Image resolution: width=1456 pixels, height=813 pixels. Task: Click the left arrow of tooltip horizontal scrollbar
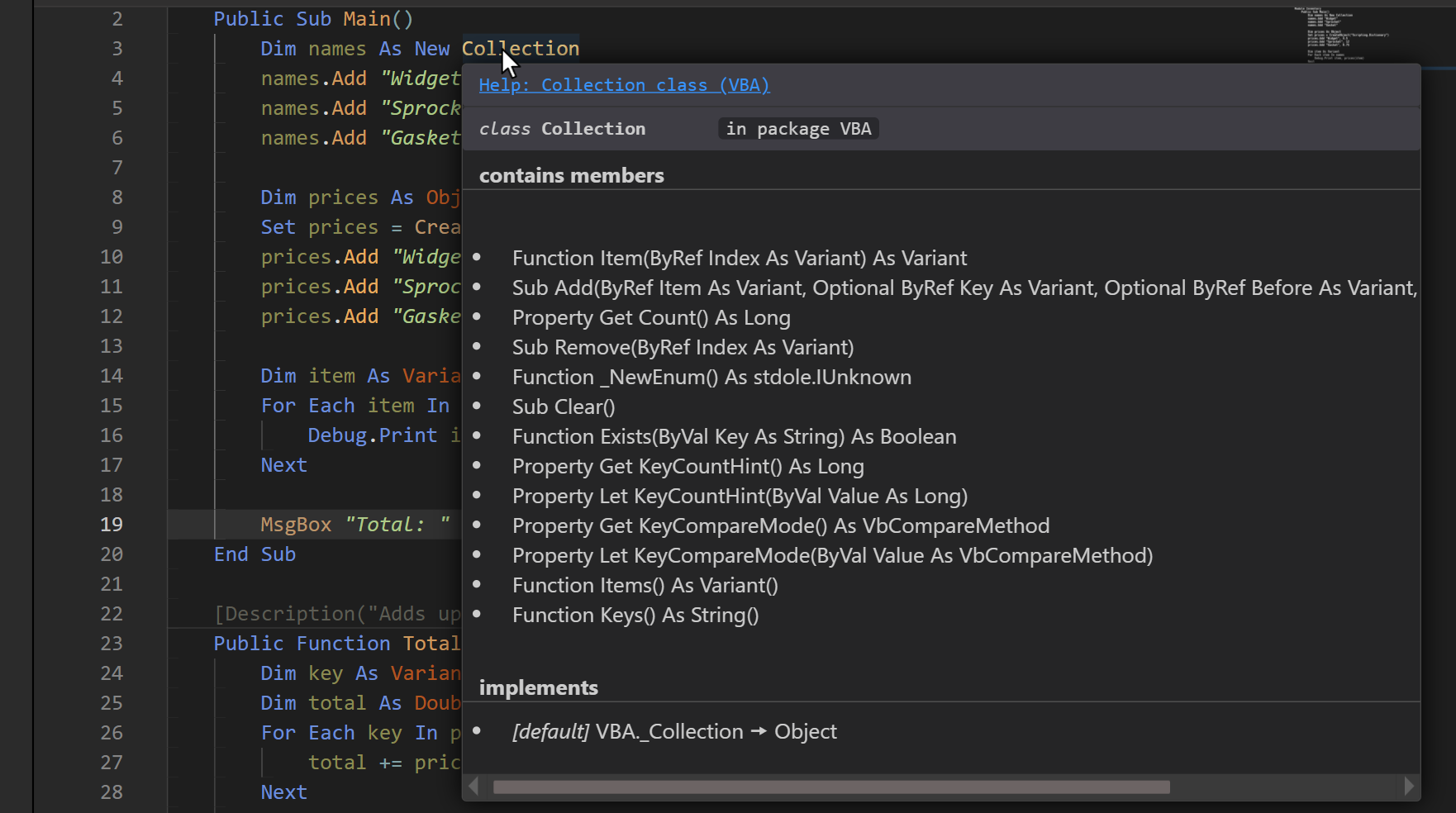473,786
